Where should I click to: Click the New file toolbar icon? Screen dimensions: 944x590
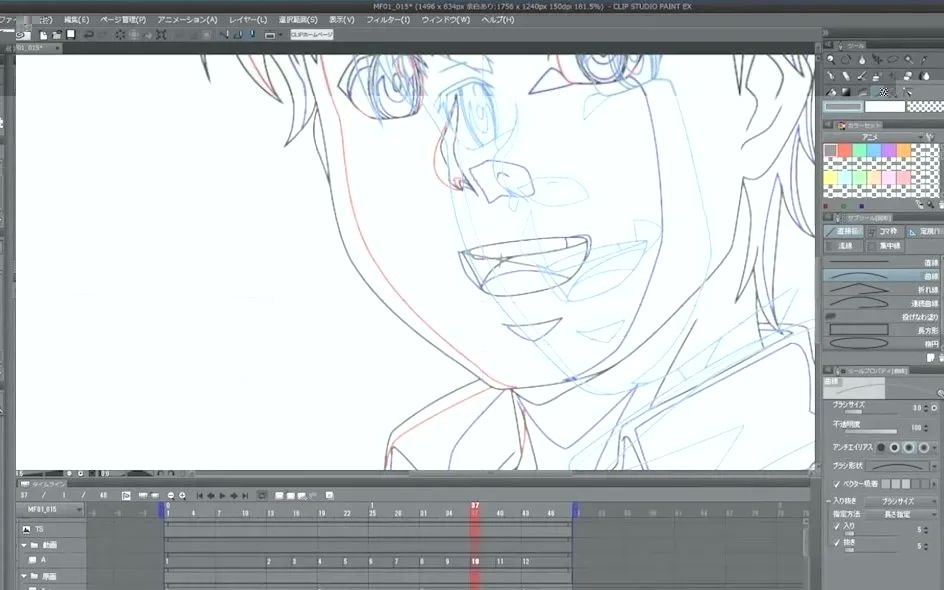pyautogui.click(x=43, y=35)
